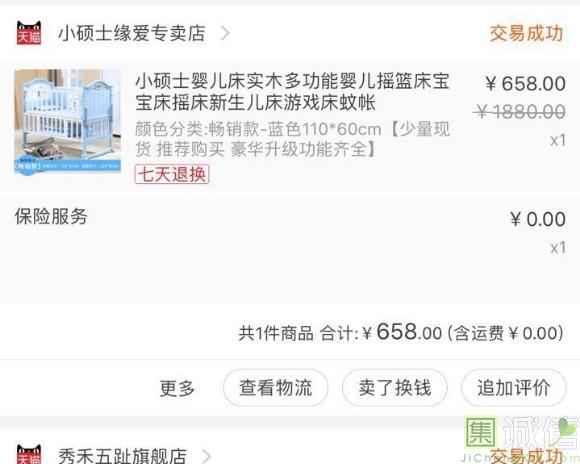Viewport: 580px width, 464px height.
Task: Click the 查看物流 logistics button
Action: 276,388
